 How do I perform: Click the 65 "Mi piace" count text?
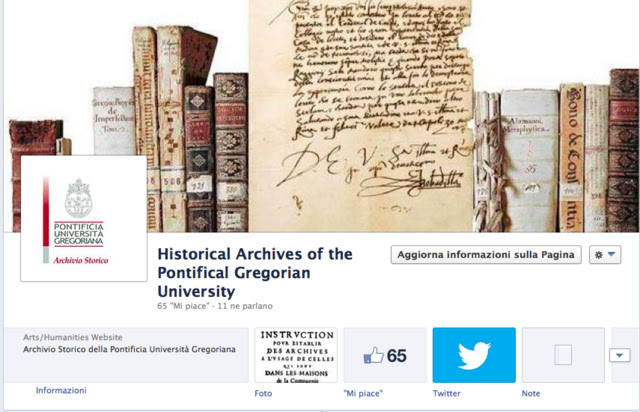coord(183,306)
